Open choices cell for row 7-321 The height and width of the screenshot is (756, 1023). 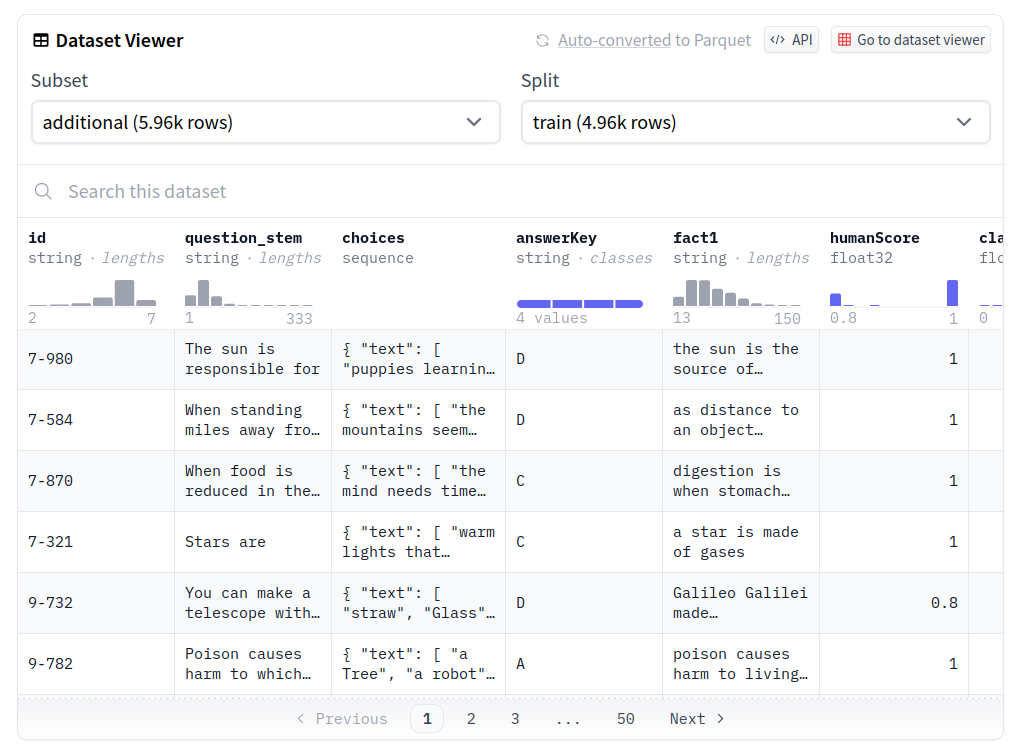click(418, 542)
